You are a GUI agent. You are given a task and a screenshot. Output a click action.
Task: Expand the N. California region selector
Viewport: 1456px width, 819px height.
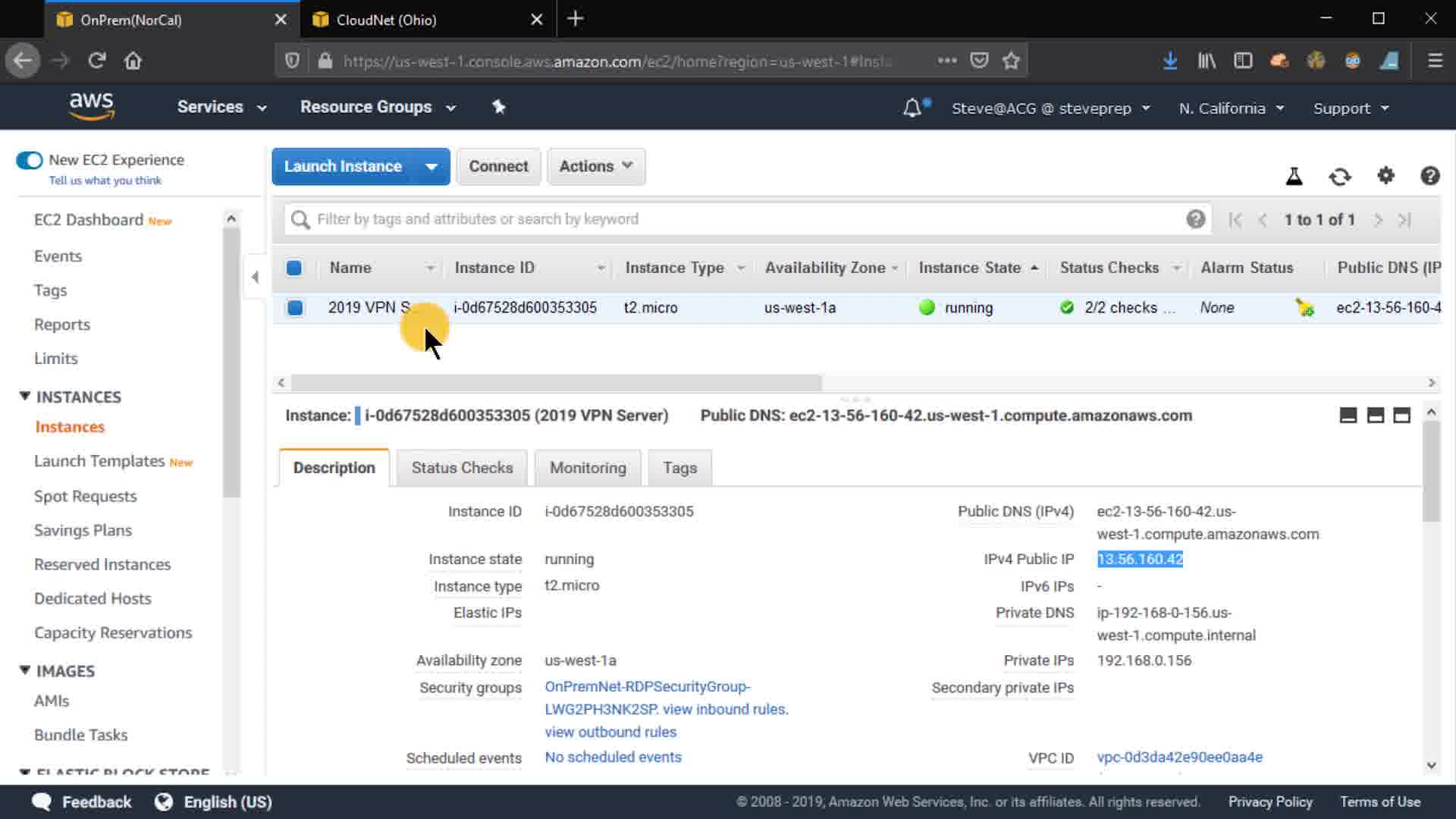click(x=1230, y=108)
